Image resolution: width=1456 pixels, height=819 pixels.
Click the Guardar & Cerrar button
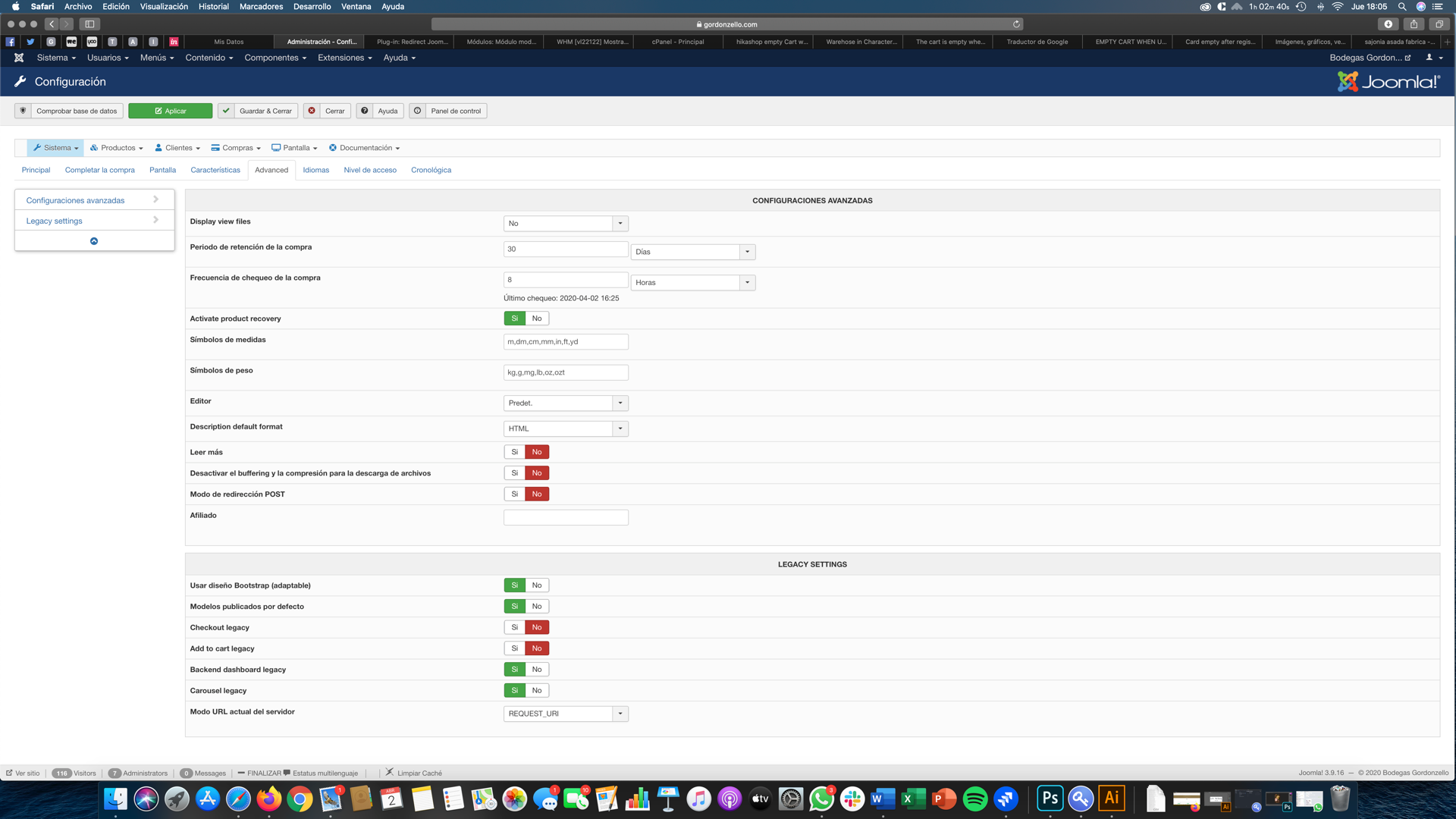258,111
